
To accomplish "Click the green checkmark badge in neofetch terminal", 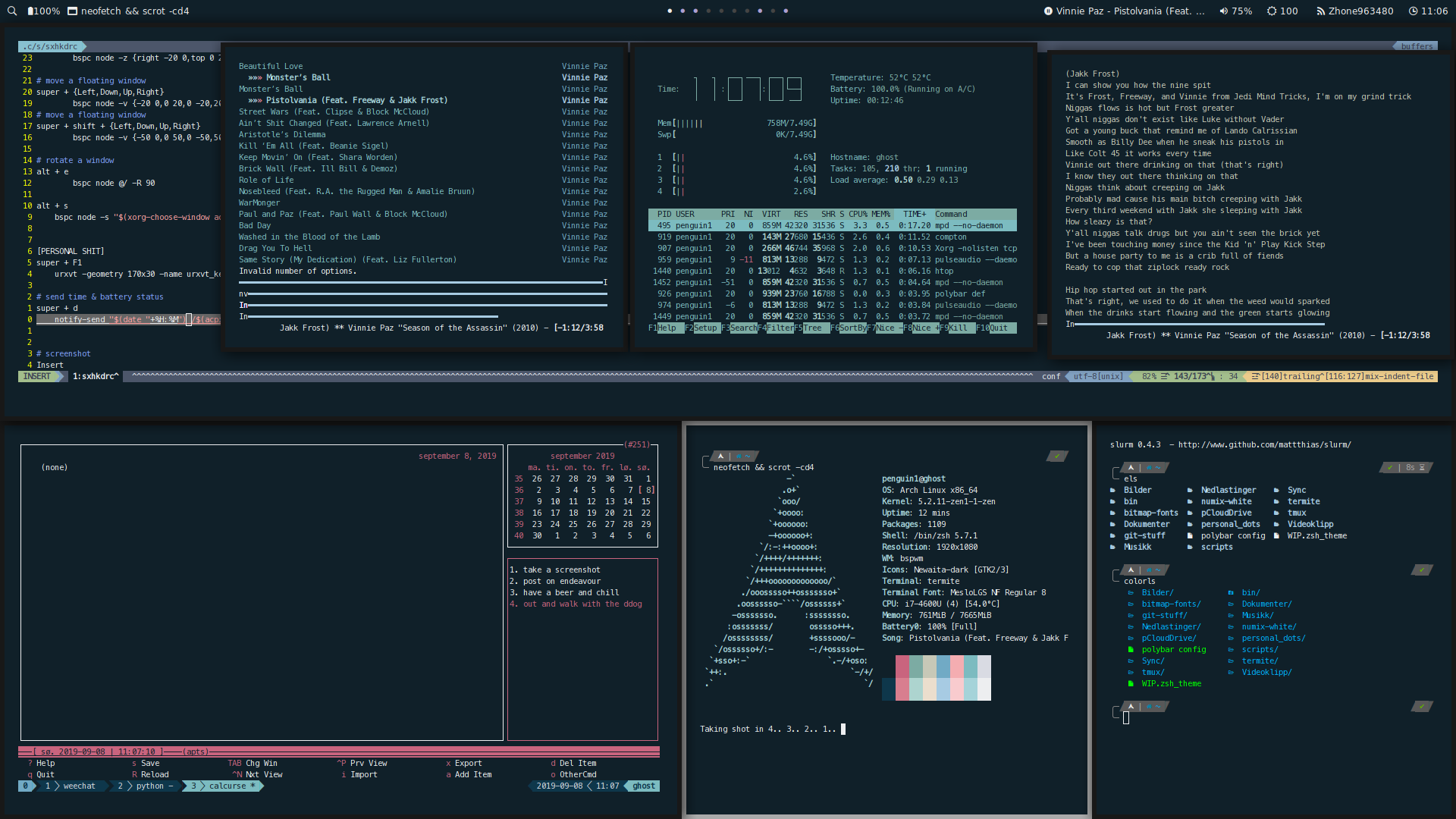I will coord(1057,457).
